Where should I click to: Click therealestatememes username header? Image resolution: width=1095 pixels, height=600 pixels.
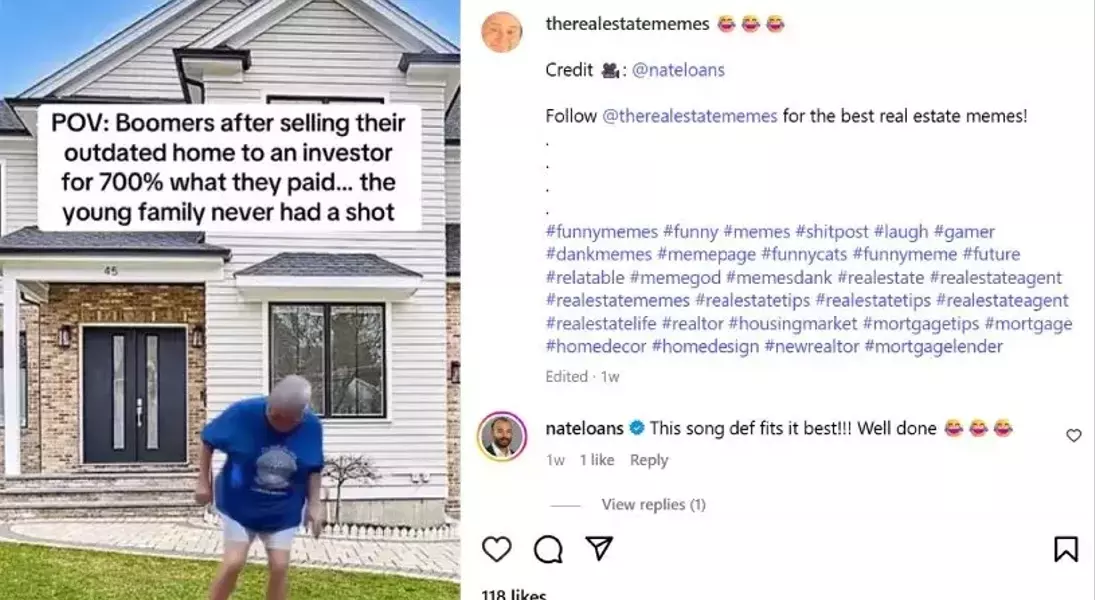point(627,24)
